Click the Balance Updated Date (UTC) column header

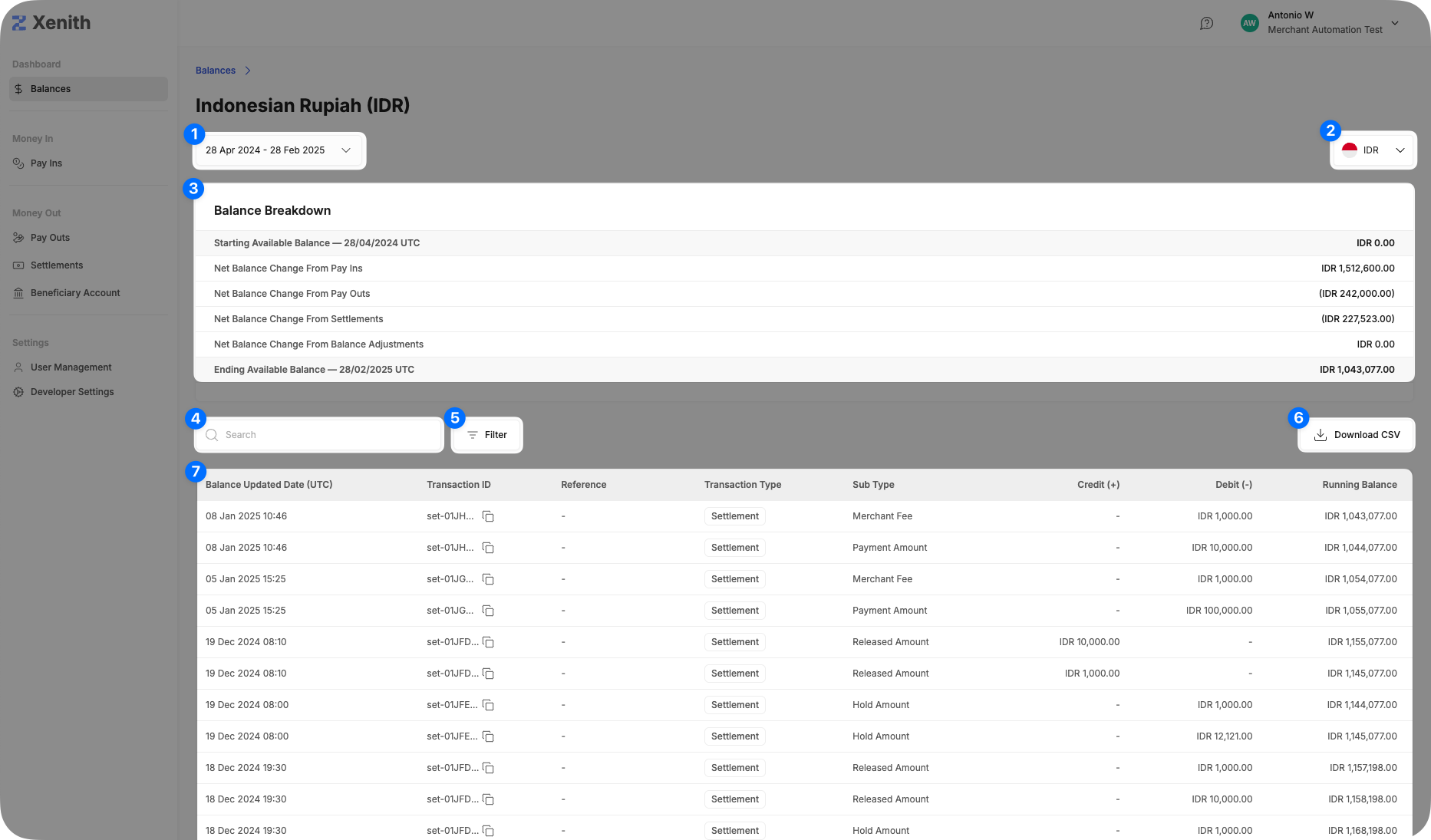coord(269,485)
